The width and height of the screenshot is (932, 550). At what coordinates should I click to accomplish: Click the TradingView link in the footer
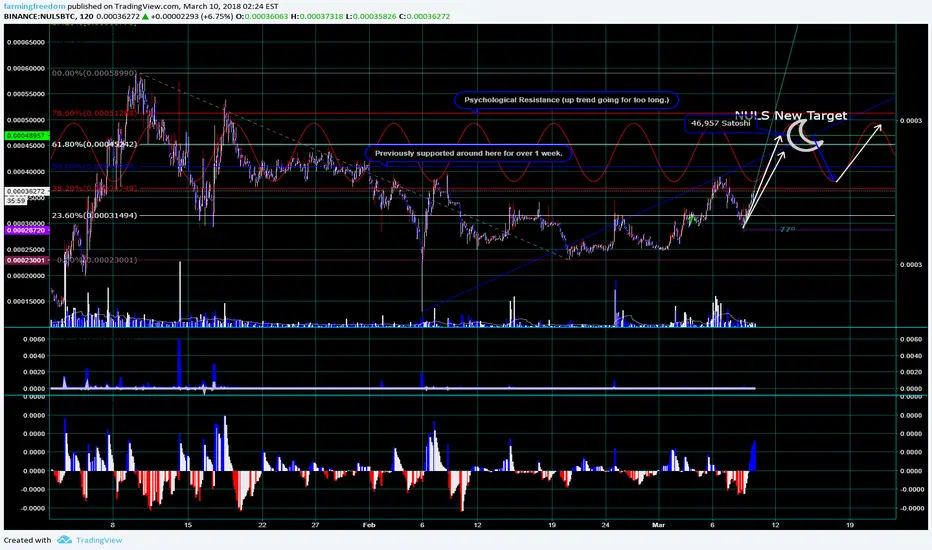click(x=99, y=540)
